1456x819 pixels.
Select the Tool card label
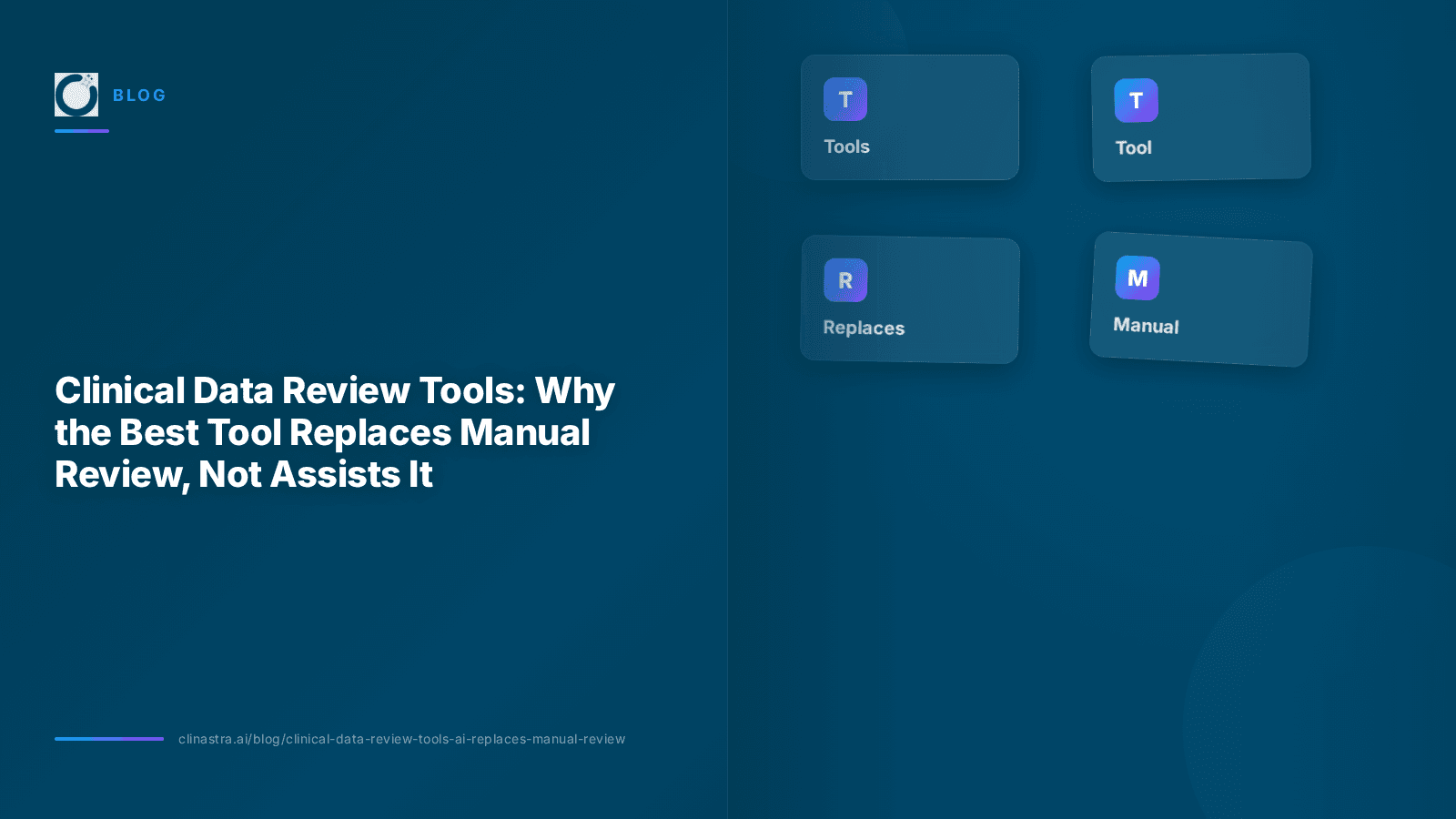click(1134, 147)
